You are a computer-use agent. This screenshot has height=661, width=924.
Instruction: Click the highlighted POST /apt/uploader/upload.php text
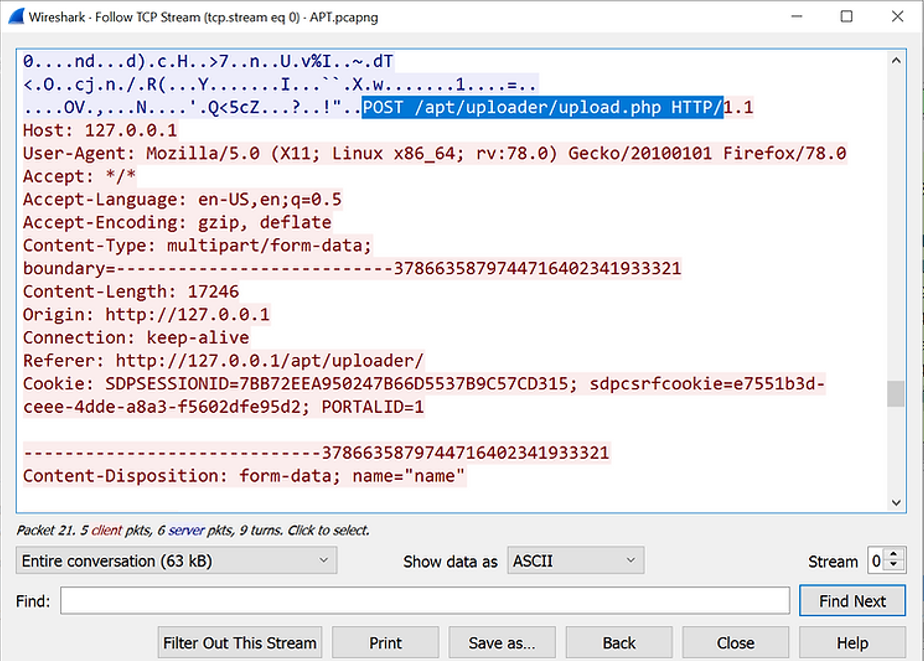tap(542, 108)
